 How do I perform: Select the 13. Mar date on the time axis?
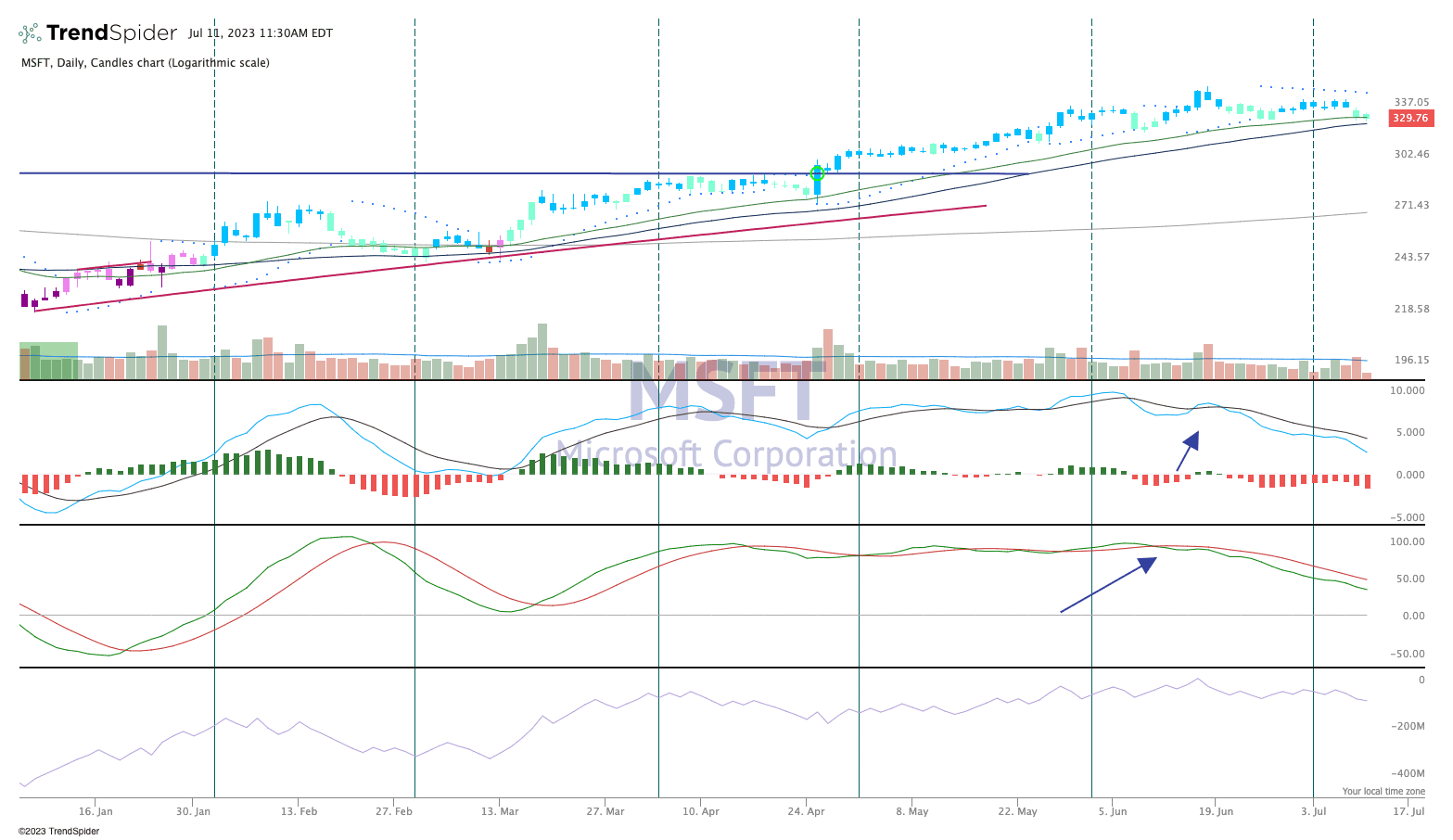click(500, 811)
